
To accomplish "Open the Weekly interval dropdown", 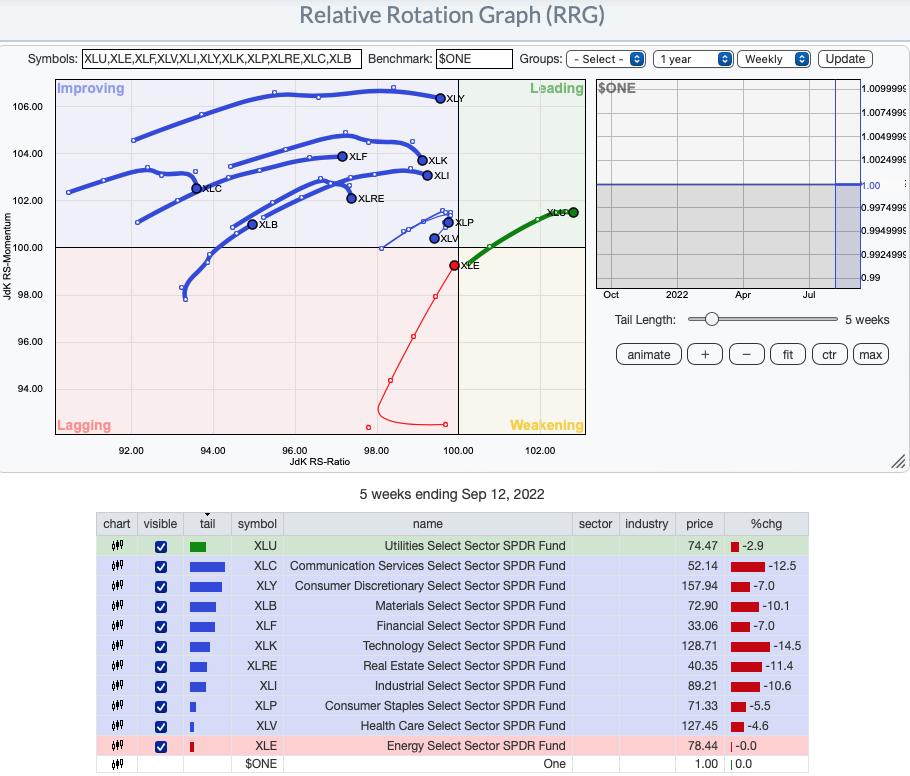I will pyautogui.click(x=773, y=59).
